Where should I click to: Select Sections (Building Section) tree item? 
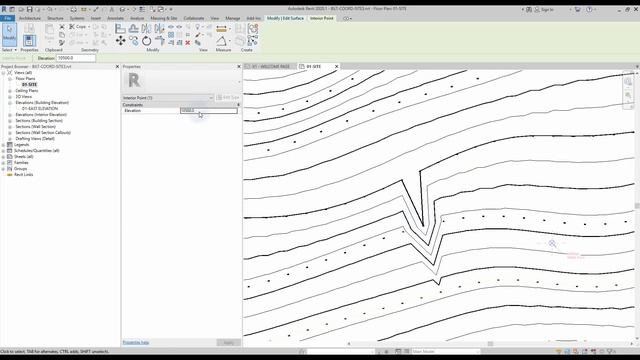[39, 121]
